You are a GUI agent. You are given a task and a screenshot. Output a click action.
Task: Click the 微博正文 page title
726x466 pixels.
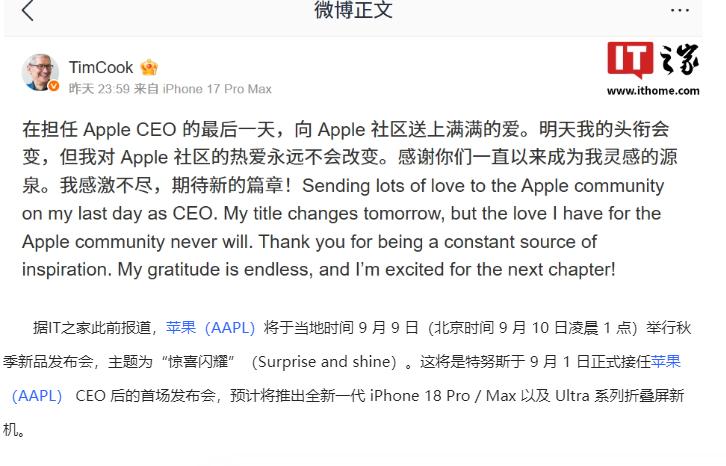pyautogui.click(x=353, y=10)
